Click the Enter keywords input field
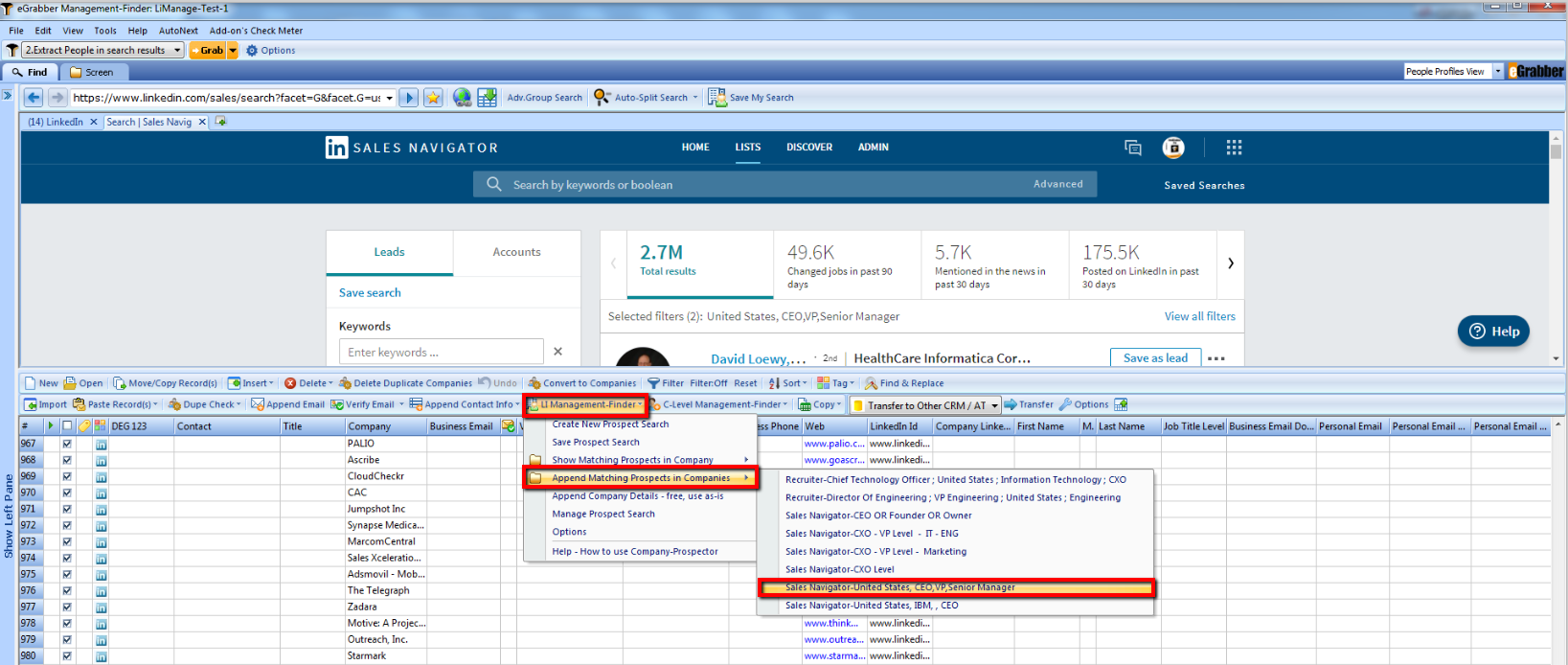 (x=441, y=352)
